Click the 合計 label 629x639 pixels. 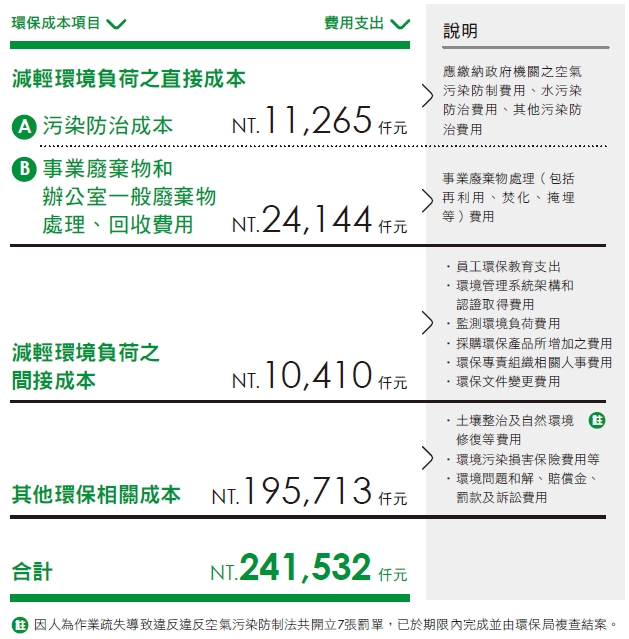coord(32,571)
